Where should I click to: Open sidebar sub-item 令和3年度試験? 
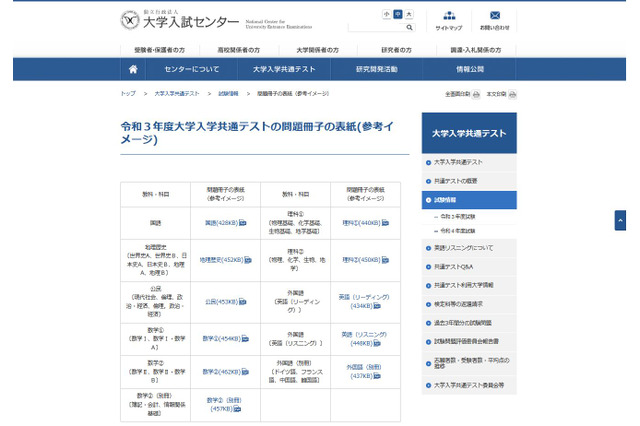pos(458,217)
